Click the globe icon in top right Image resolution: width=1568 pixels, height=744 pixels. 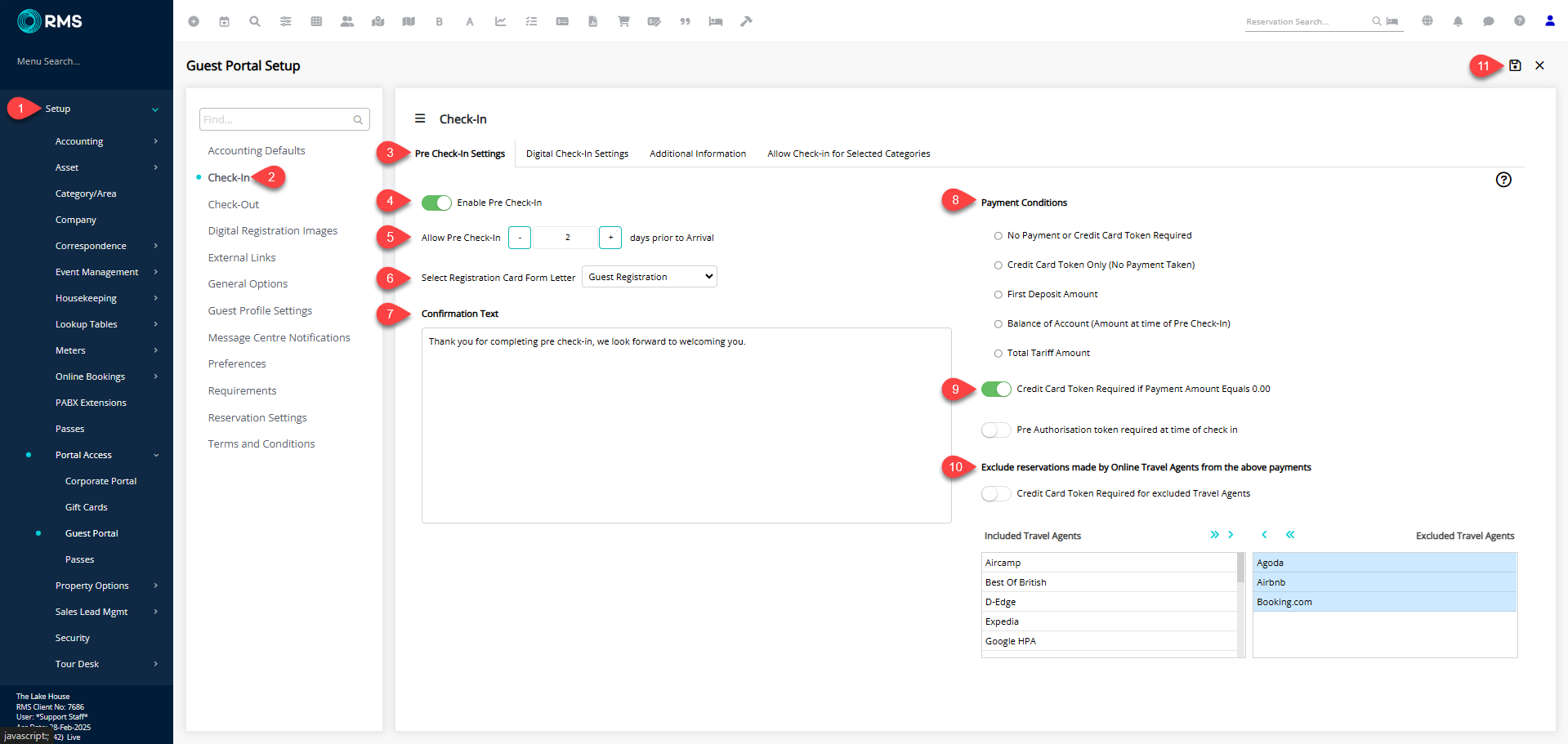1427,21
